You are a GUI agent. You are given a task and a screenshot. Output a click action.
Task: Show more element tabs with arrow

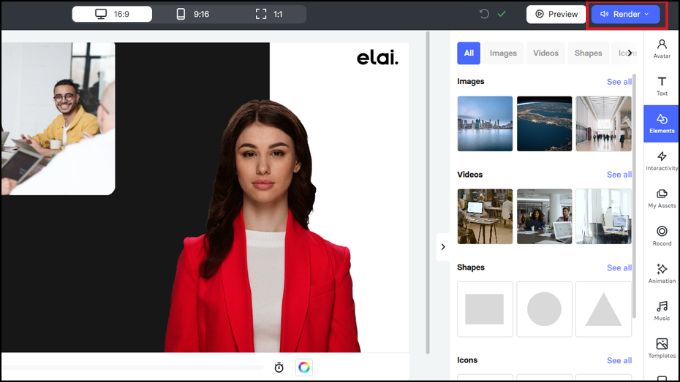click(x=630, y=53)
